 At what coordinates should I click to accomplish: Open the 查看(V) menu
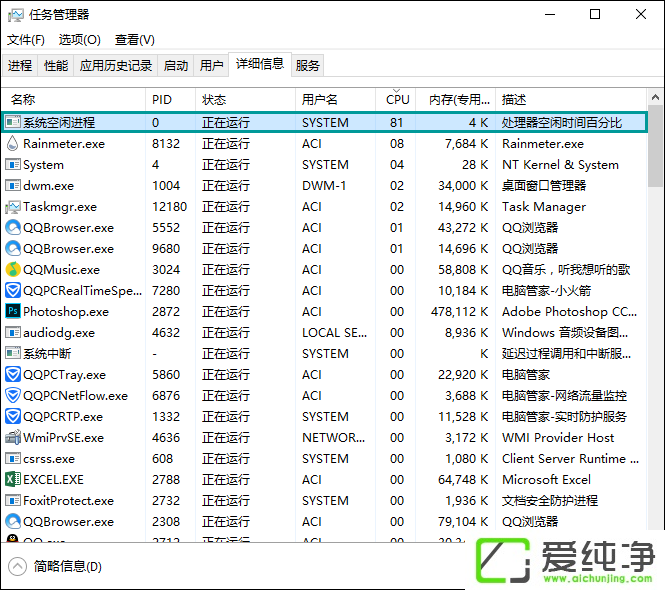click(134, 40)
